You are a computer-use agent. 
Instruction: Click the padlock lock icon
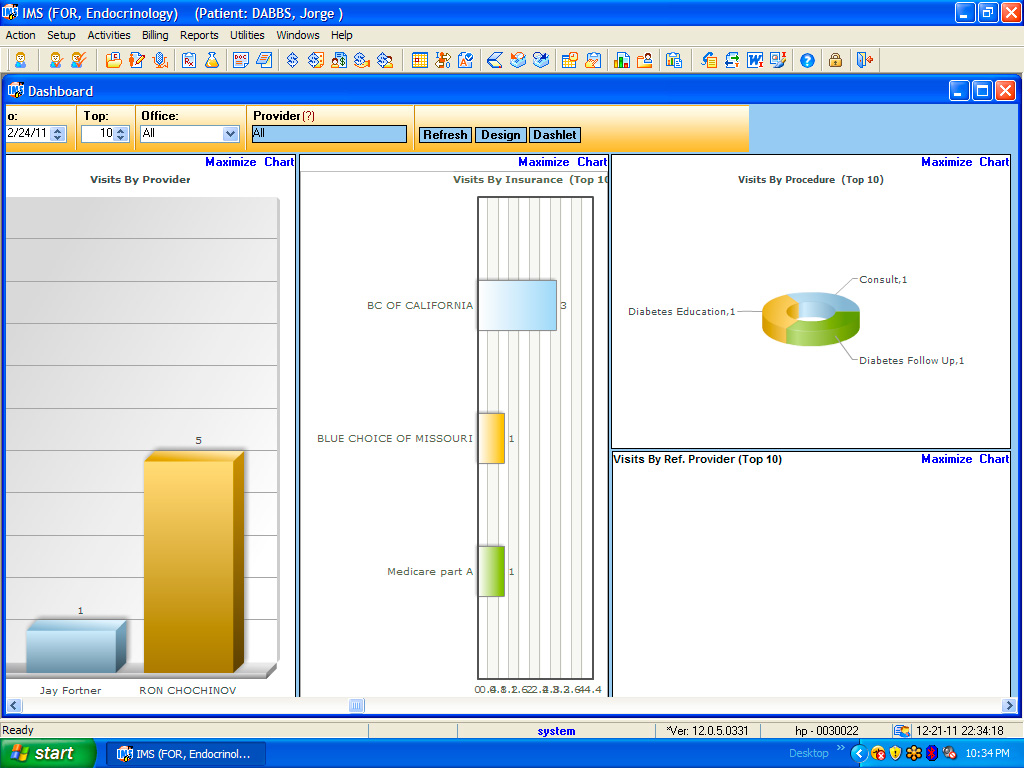coord(835,61)
